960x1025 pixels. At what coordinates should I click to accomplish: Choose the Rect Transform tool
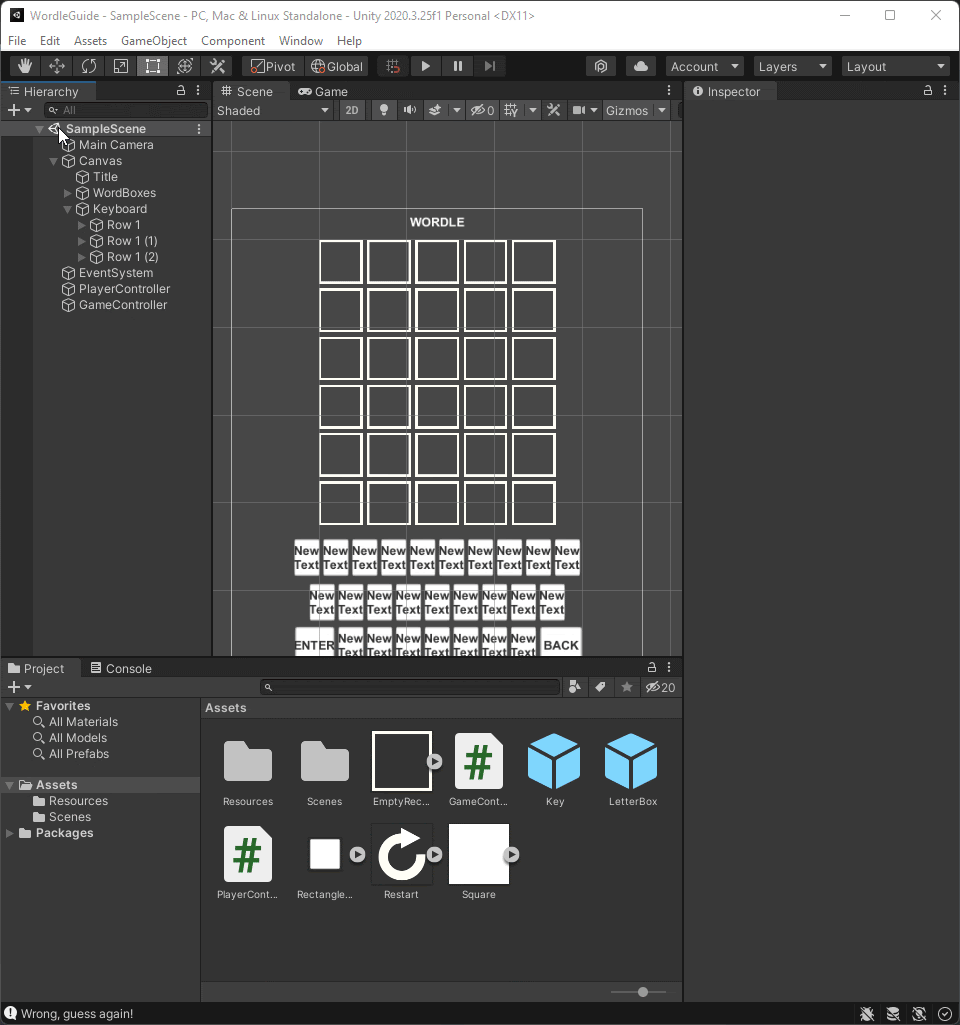[152, 66]
